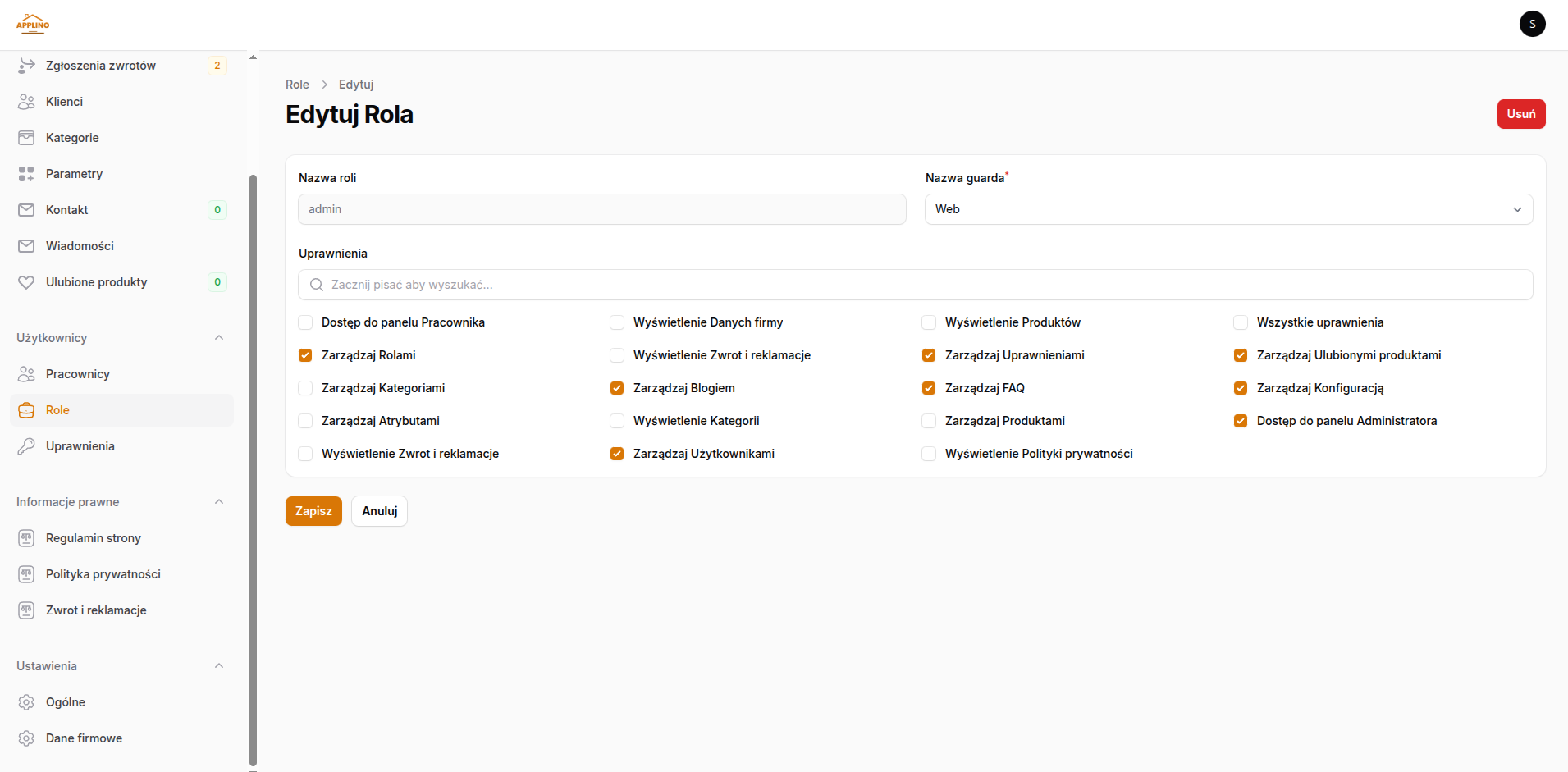The width and height of the screenshot is (1568, 772).
Task: Go to Wiadomości in the sidebar
Action: click(x=80, y=246)
